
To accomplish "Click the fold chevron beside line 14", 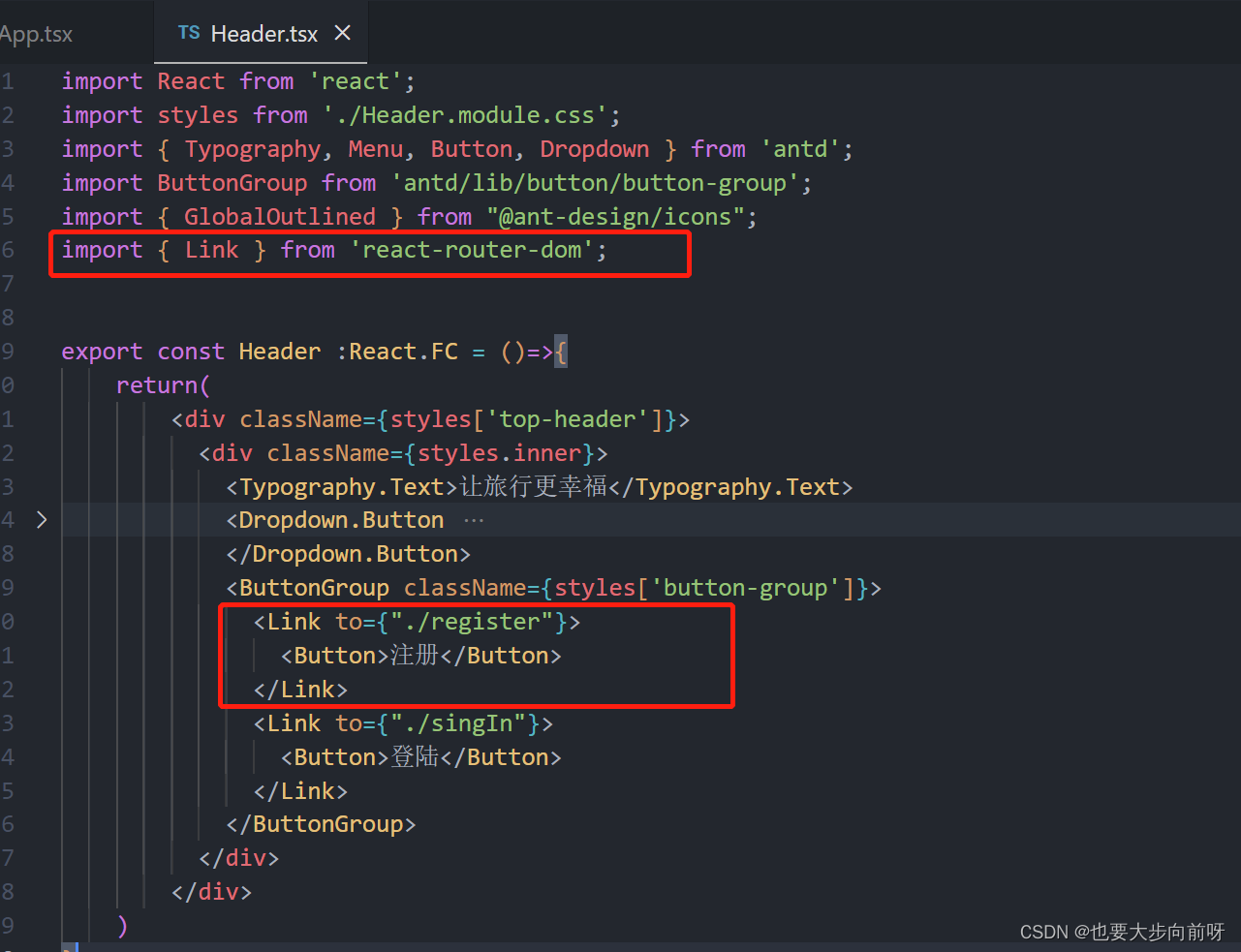I will (x=41, y=520).
